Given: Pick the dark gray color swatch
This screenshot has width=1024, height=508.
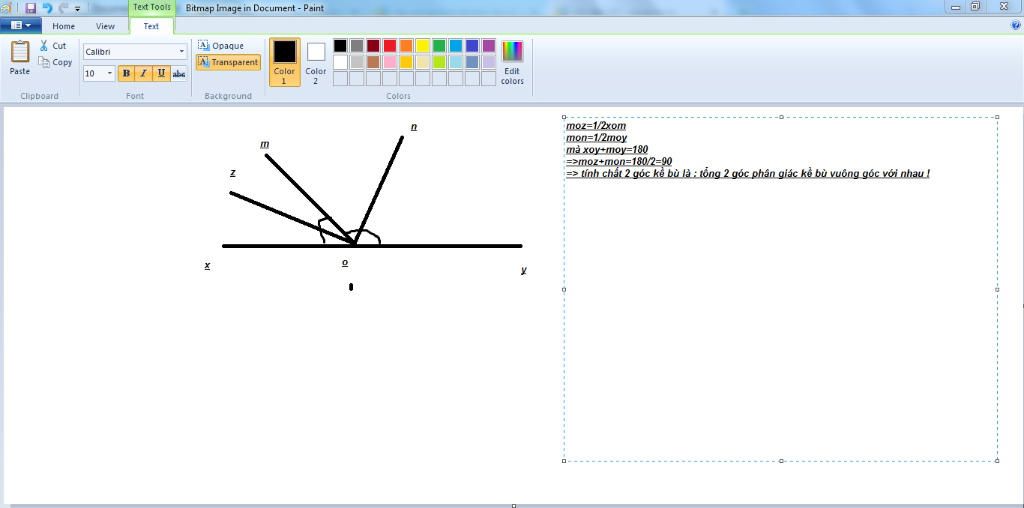Looking at the screenshot, I should click(357, 46).
